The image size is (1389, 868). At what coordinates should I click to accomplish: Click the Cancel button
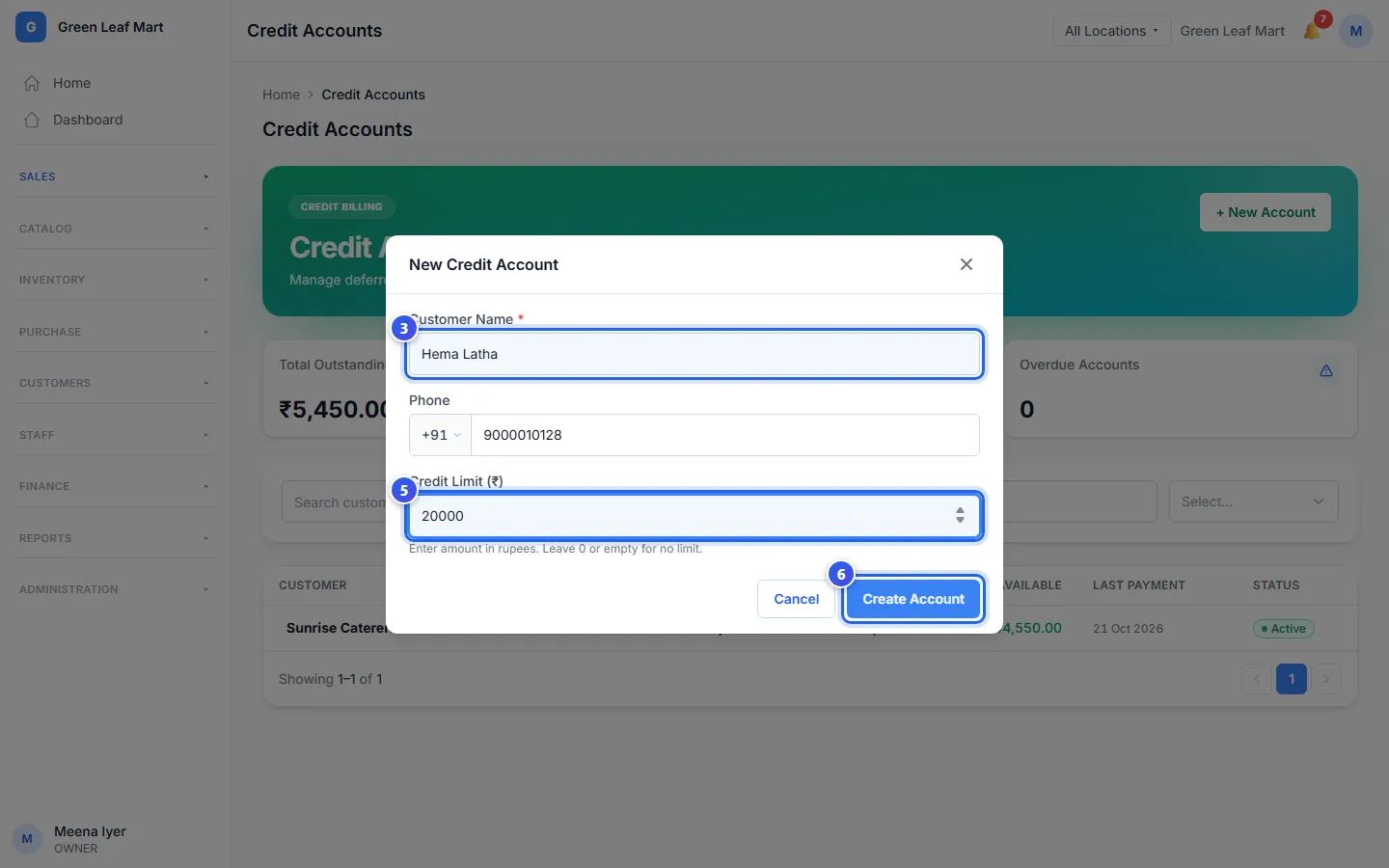coord(796,599)
